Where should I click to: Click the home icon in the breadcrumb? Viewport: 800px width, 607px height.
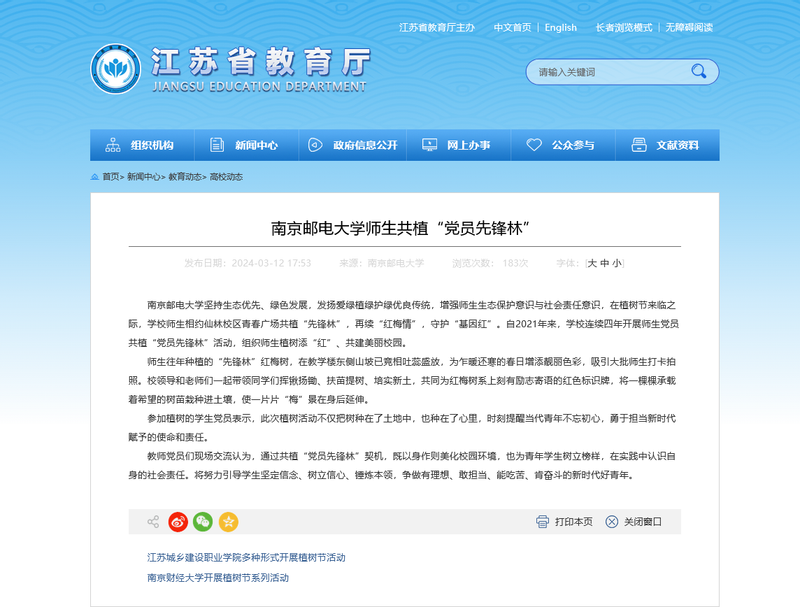coord(95,177)
